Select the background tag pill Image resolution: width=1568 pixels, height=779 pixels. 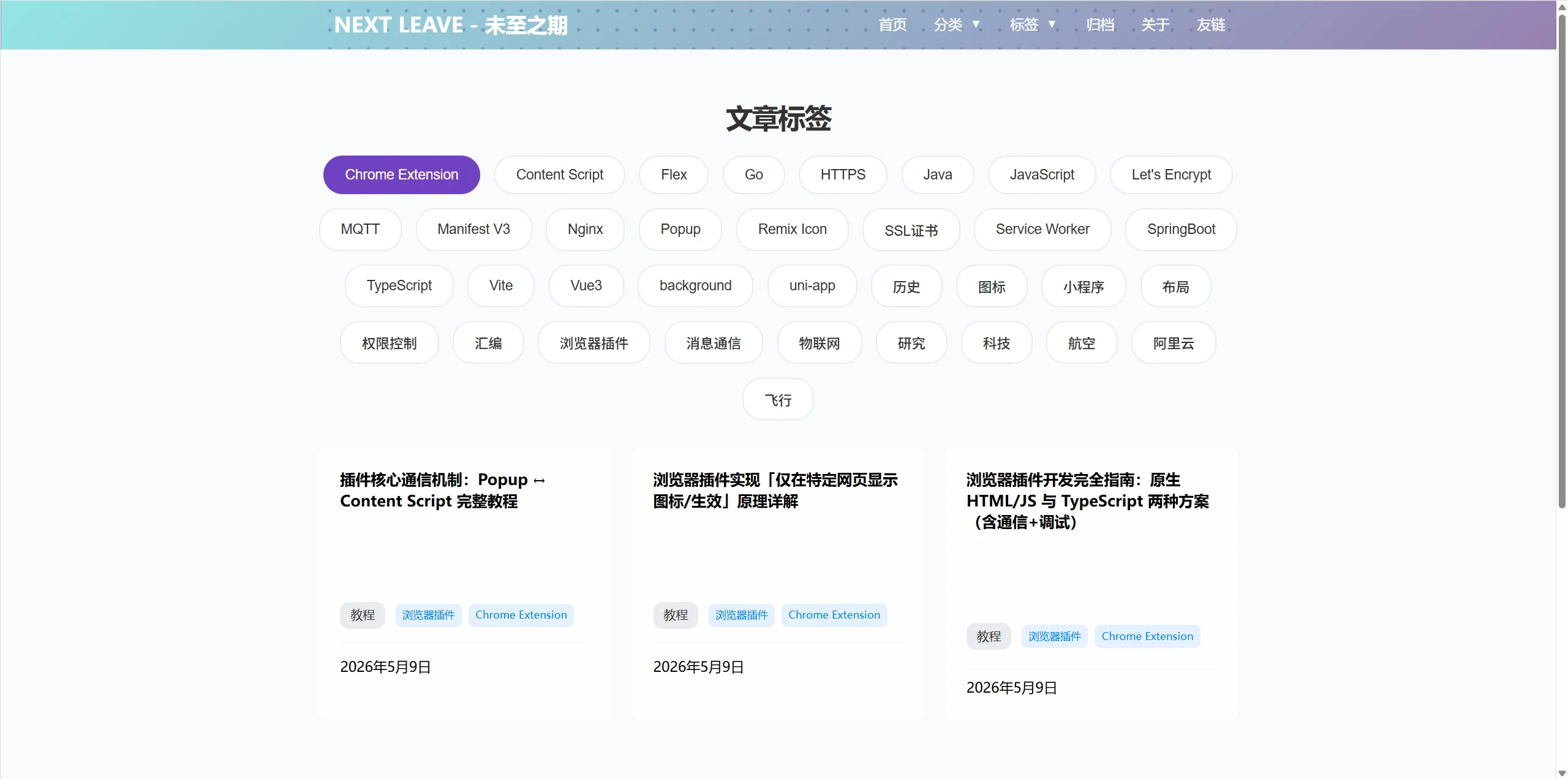coord(695,286)
